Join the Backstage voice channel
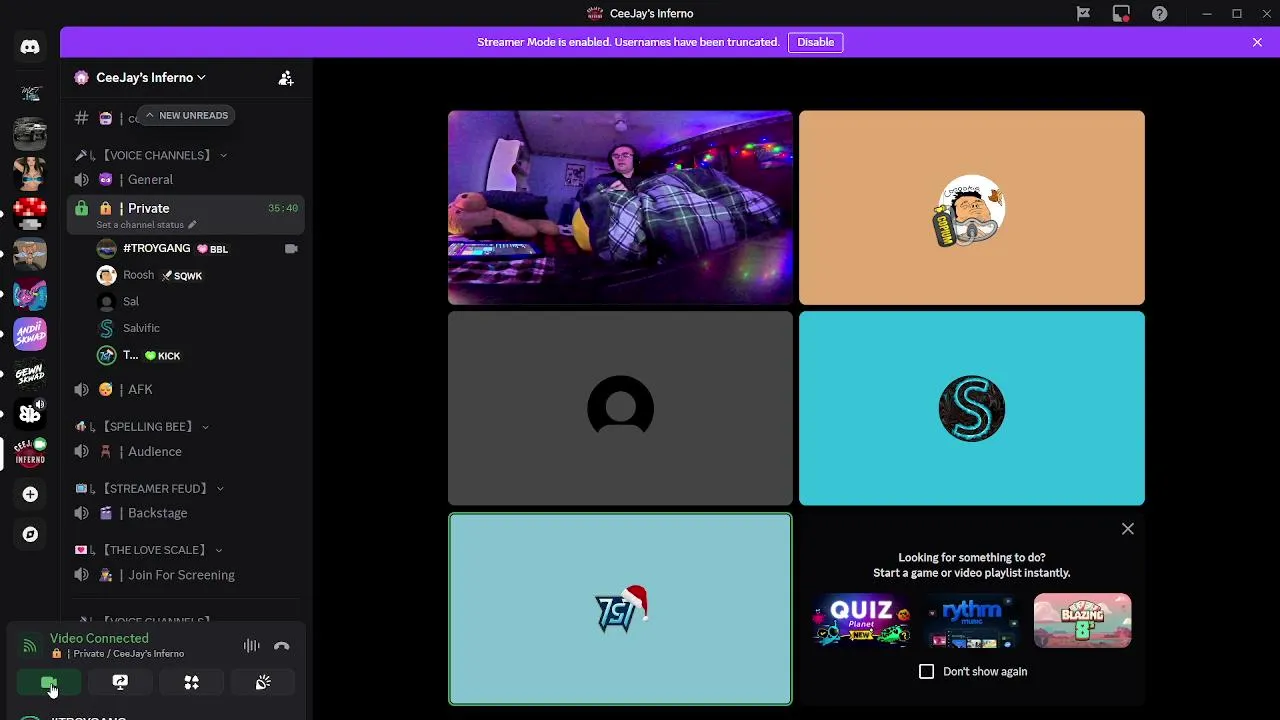 tap(186, 513)
